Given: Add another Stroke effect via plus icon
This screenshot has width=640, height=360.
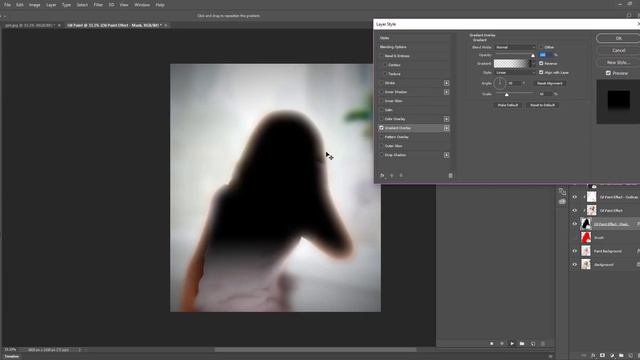Looking at the screenshot, I should click(446, 83).
